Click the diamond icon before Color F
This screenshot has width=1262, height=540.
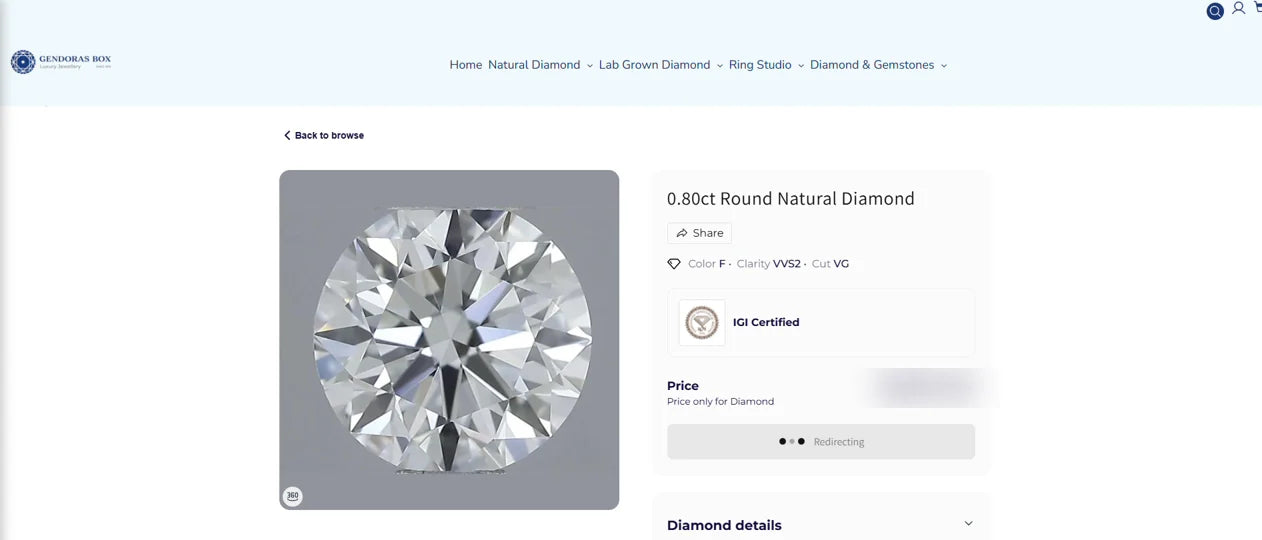coord(674,264)
